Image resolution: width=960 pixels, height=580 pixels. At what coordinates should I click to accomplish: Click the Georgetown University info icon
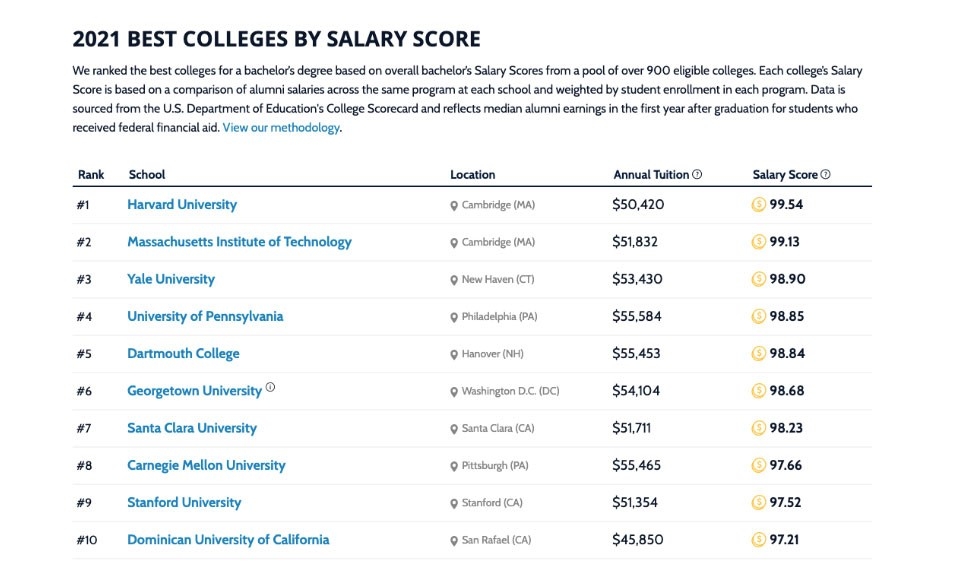point(270,388)
